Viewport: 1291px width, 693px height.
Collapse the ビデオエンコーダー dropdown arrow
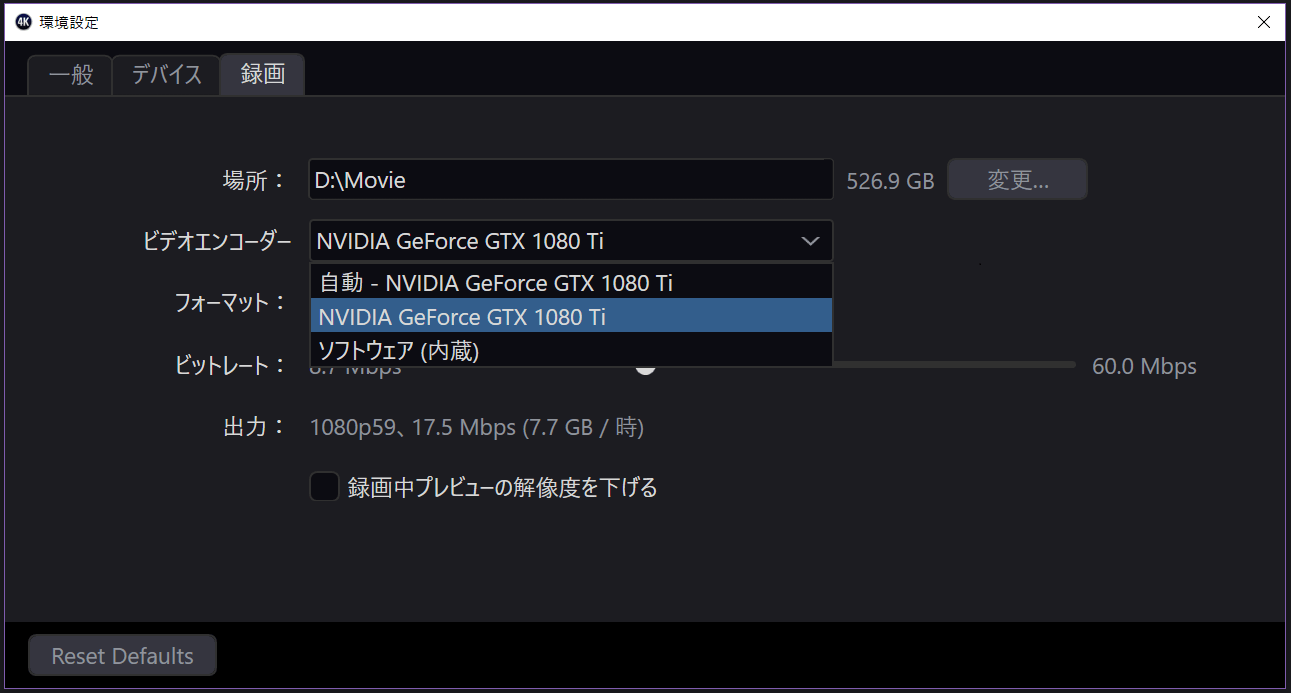[x=811, y=241]
